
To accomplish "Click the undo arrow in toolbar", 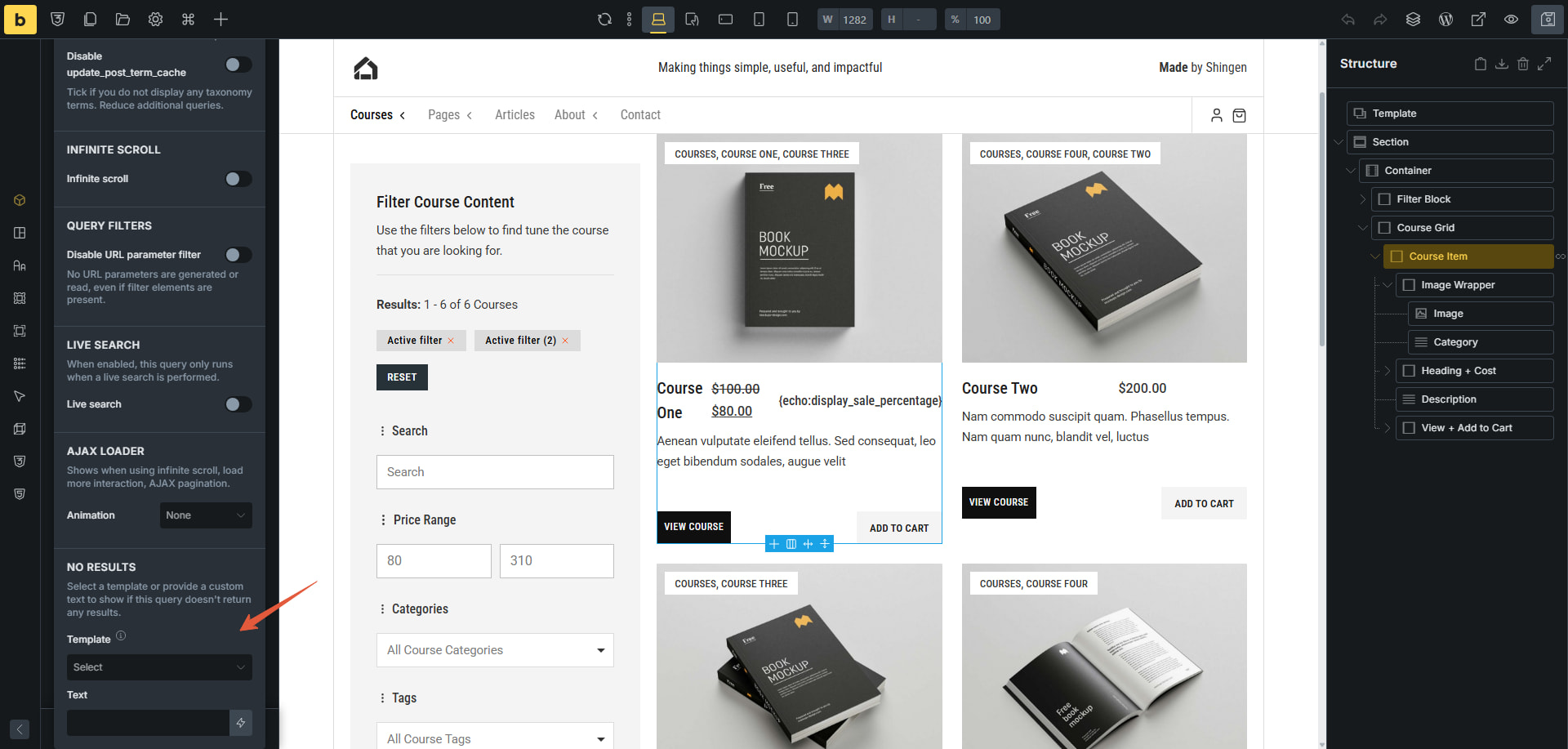I will click(1347, 20).
